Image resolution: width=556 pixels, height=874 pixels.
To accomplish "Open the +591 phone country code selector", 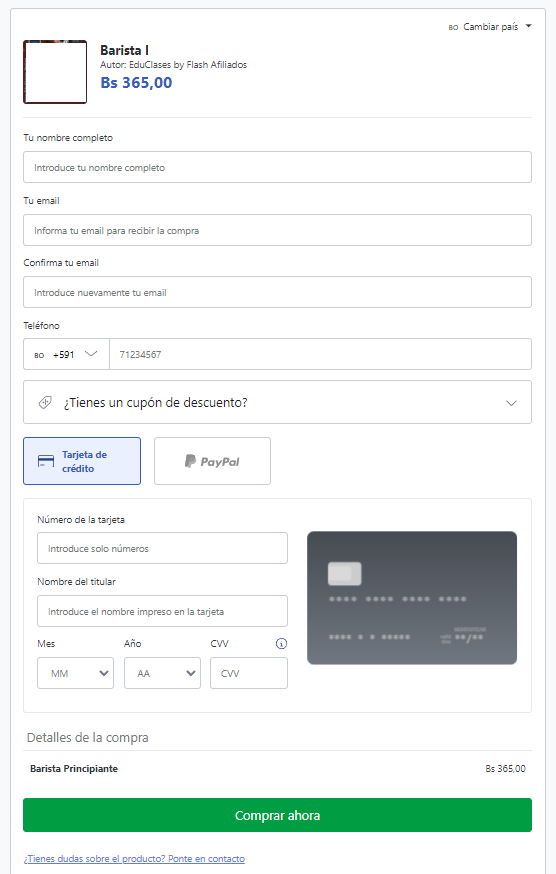I will (x=66, y=354).
